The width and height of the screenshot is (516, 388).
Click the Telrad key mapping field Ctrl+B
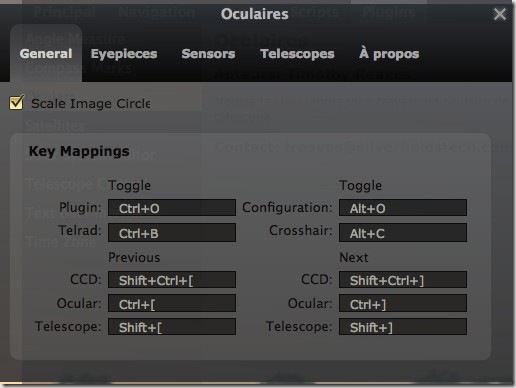[x=172, y=232]
